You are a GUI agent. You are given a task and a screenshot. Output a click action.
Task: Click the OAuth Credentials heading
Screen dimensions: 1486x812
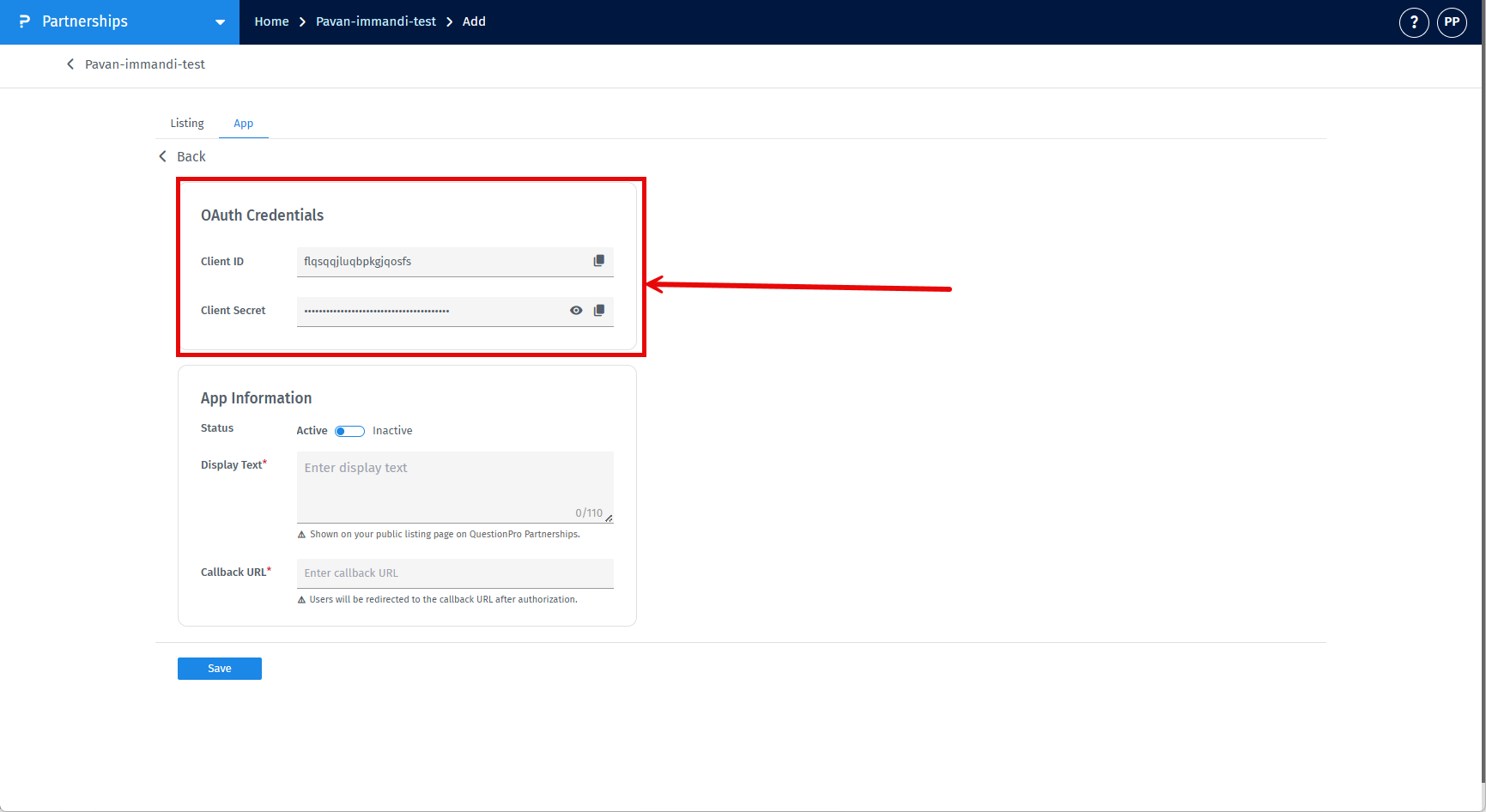[262, 215]
